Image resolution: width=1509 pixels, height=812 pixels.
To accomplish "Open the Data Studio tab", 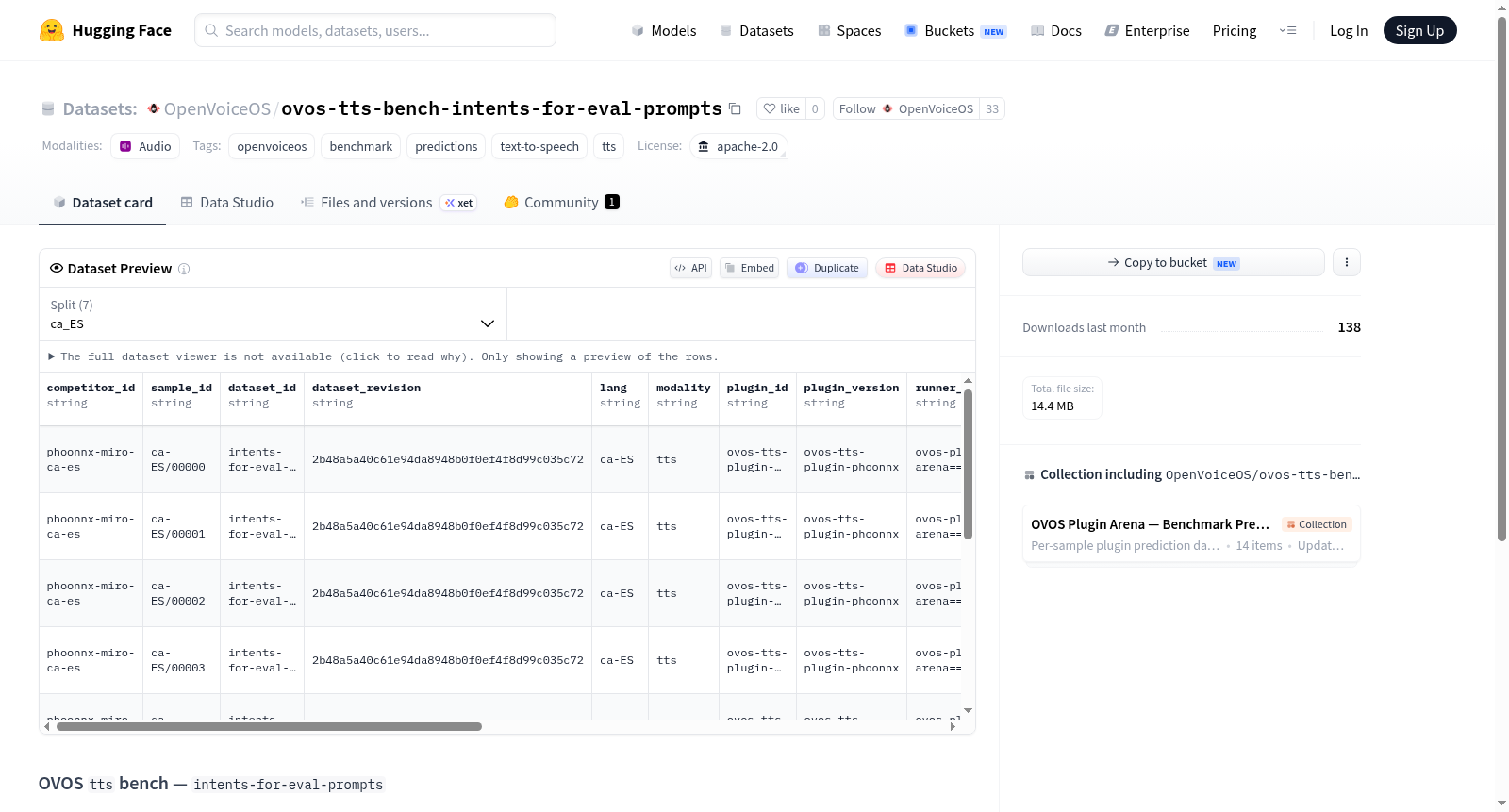I will (227, 203).
